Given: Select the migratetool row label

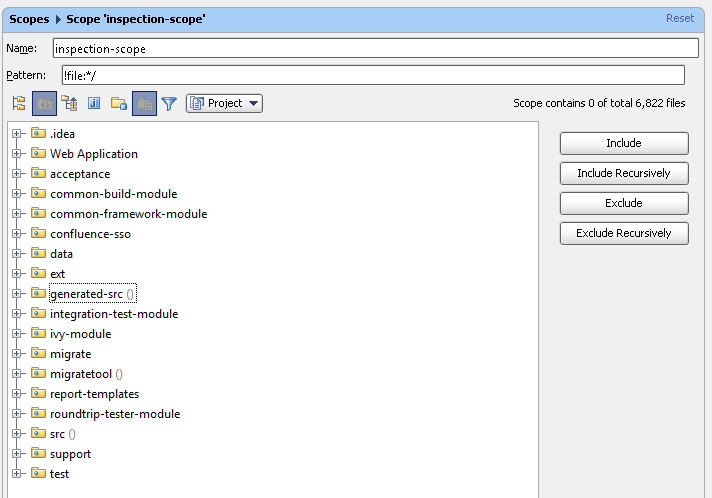Looking at the screenshot, I should (86, 374).
